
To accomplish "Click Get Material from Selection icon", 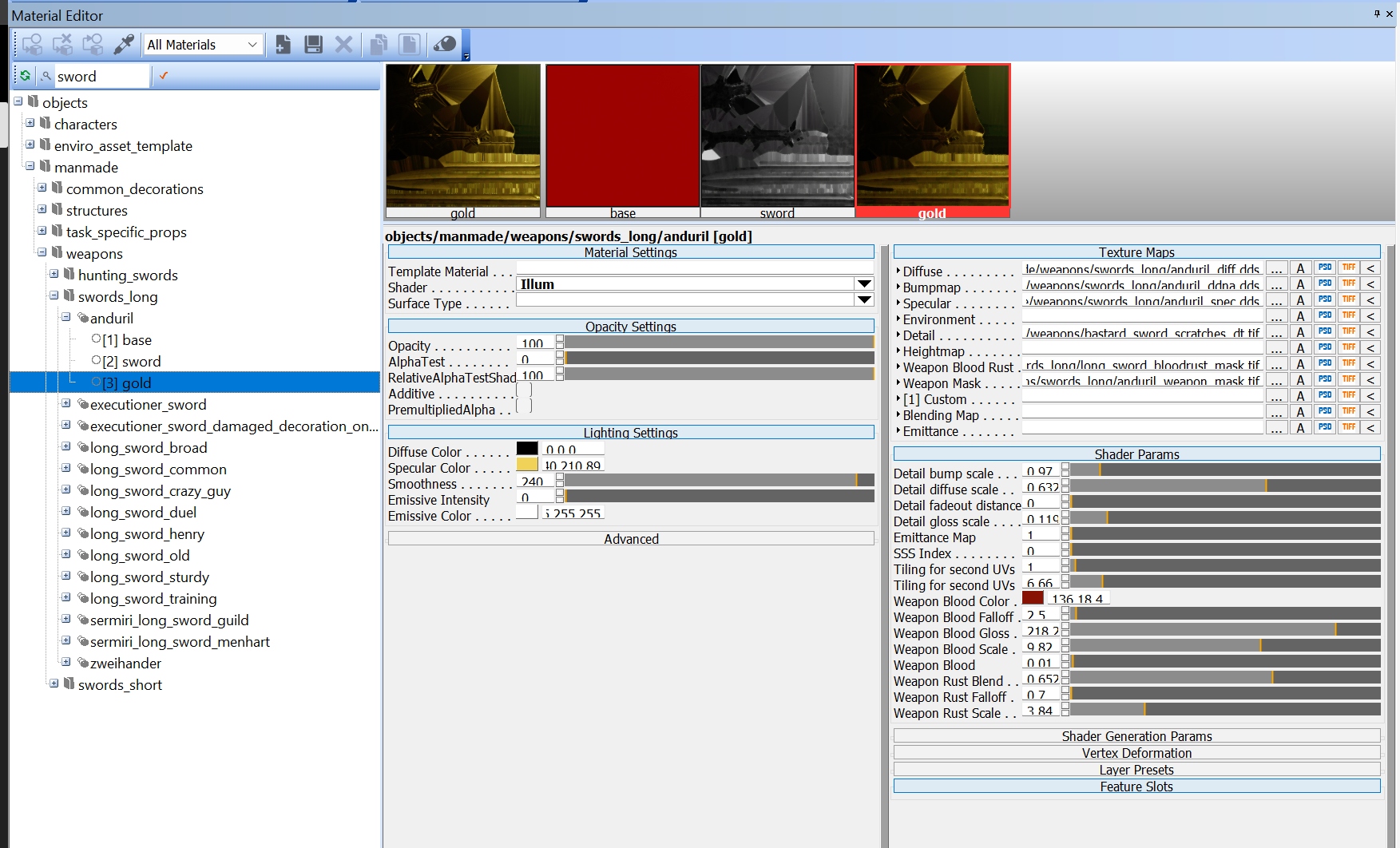I will pos(93,45).
